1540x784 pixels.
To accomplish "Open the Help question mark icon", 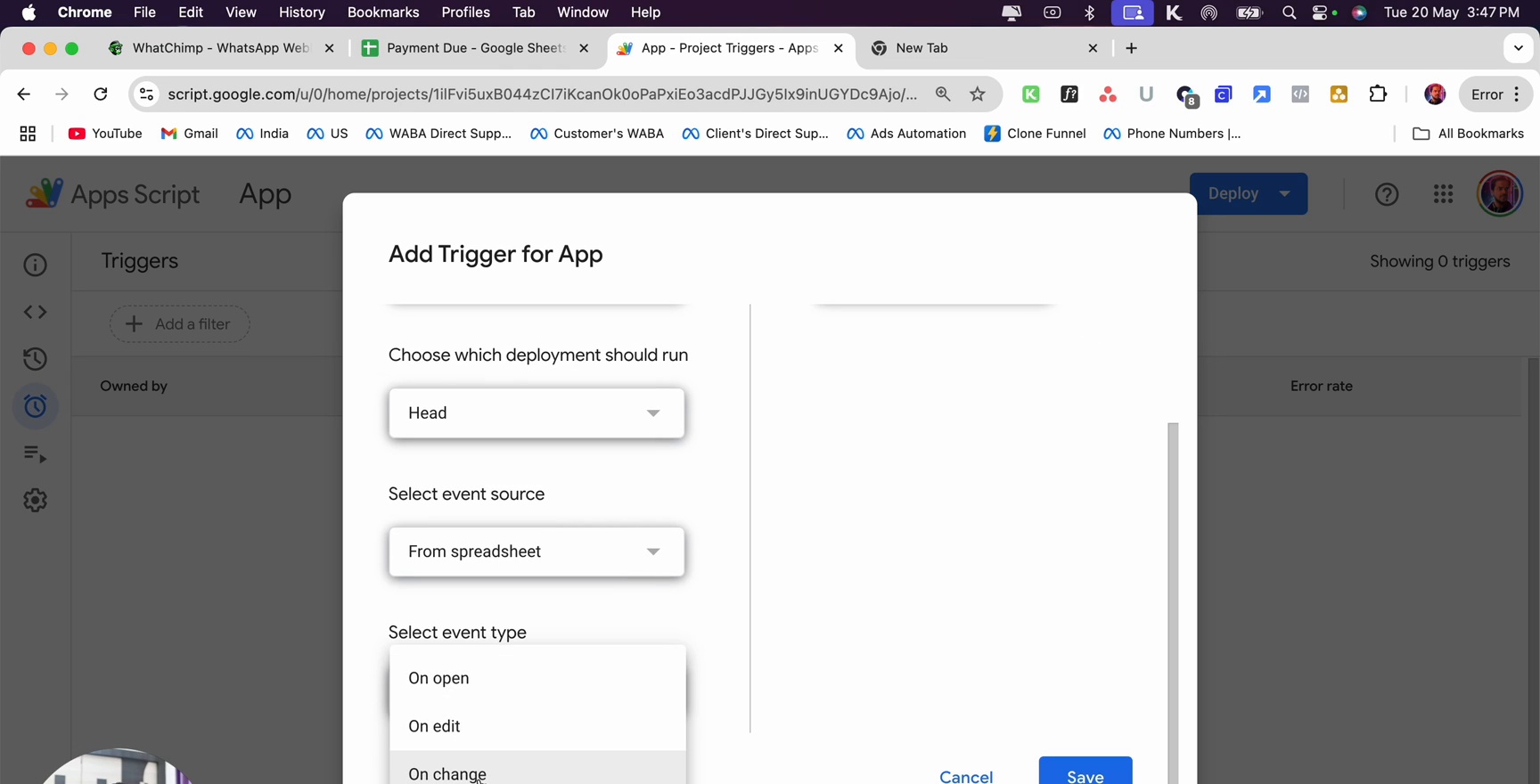I will click(x=1387, y=194).
